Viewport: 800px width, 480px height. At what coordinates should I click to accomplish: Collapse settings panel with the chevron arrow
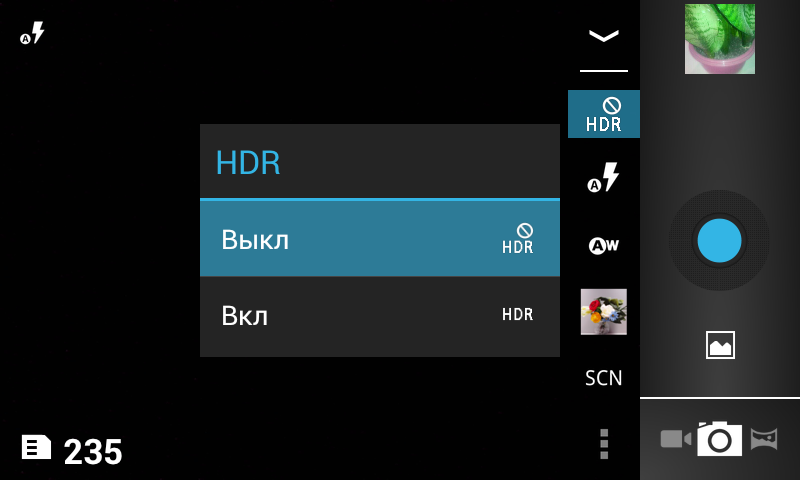click(604, 36)
